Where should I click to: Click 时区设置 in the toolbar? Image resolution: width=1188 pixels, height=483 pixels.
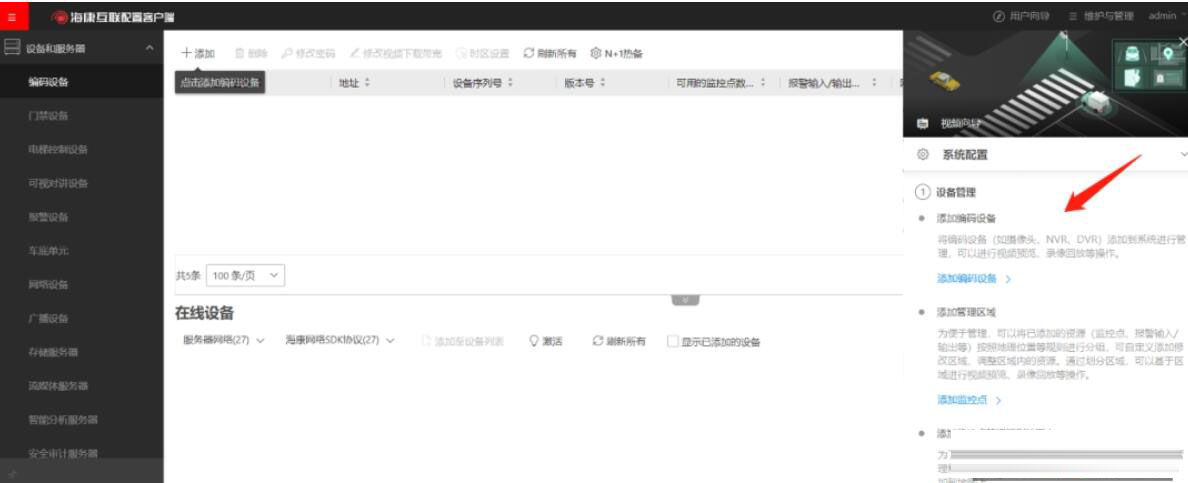483,53
